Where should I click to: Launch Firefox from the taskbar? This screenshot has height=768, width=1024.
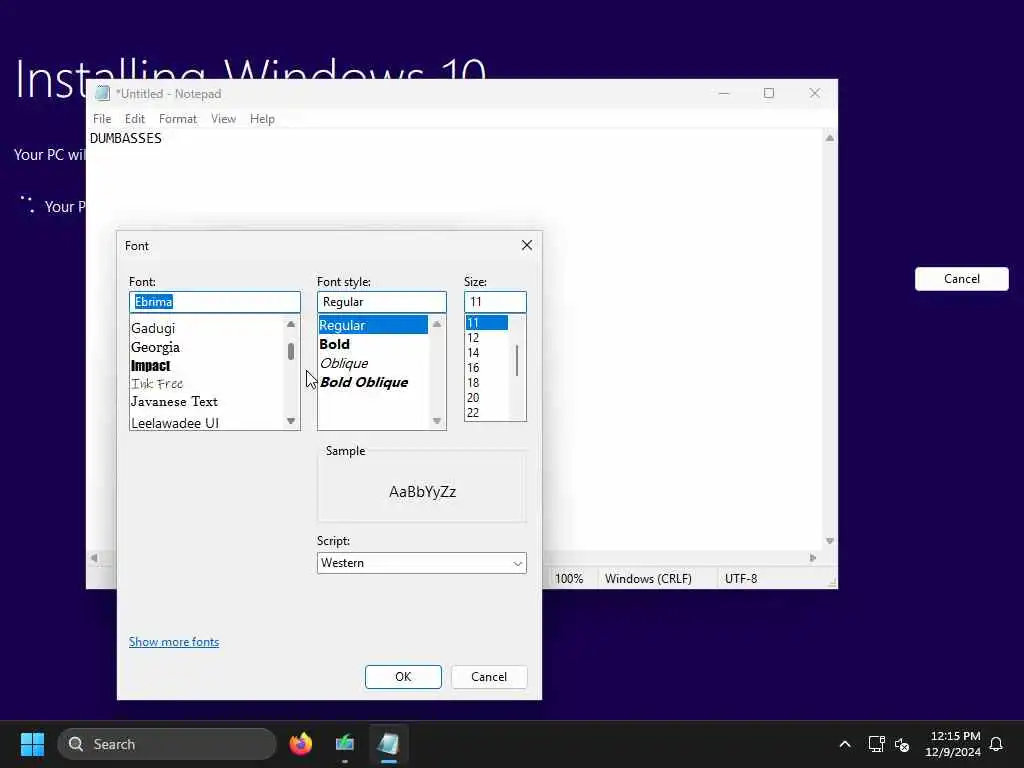point(300,744)
